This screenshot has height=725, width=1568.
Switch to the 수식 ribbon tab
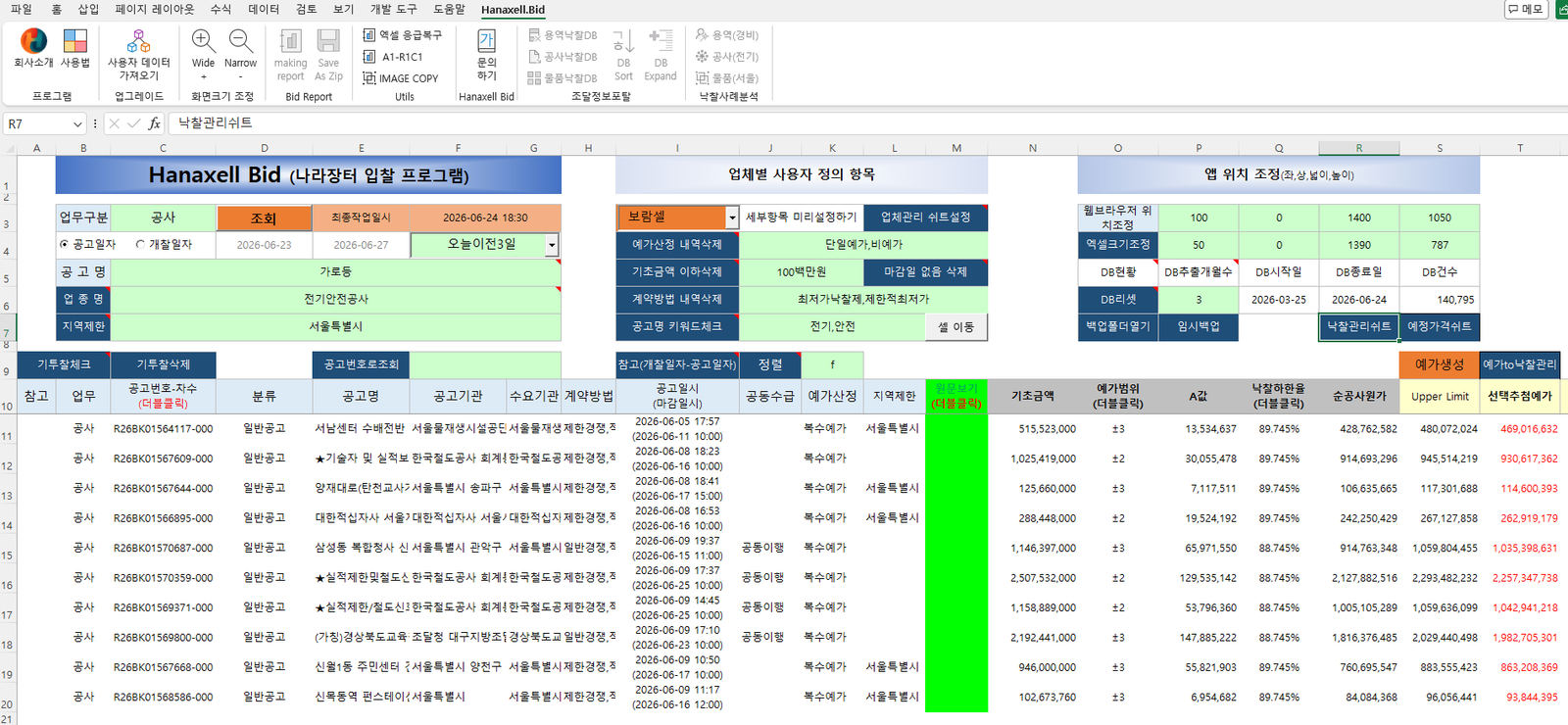click(220, 9)
